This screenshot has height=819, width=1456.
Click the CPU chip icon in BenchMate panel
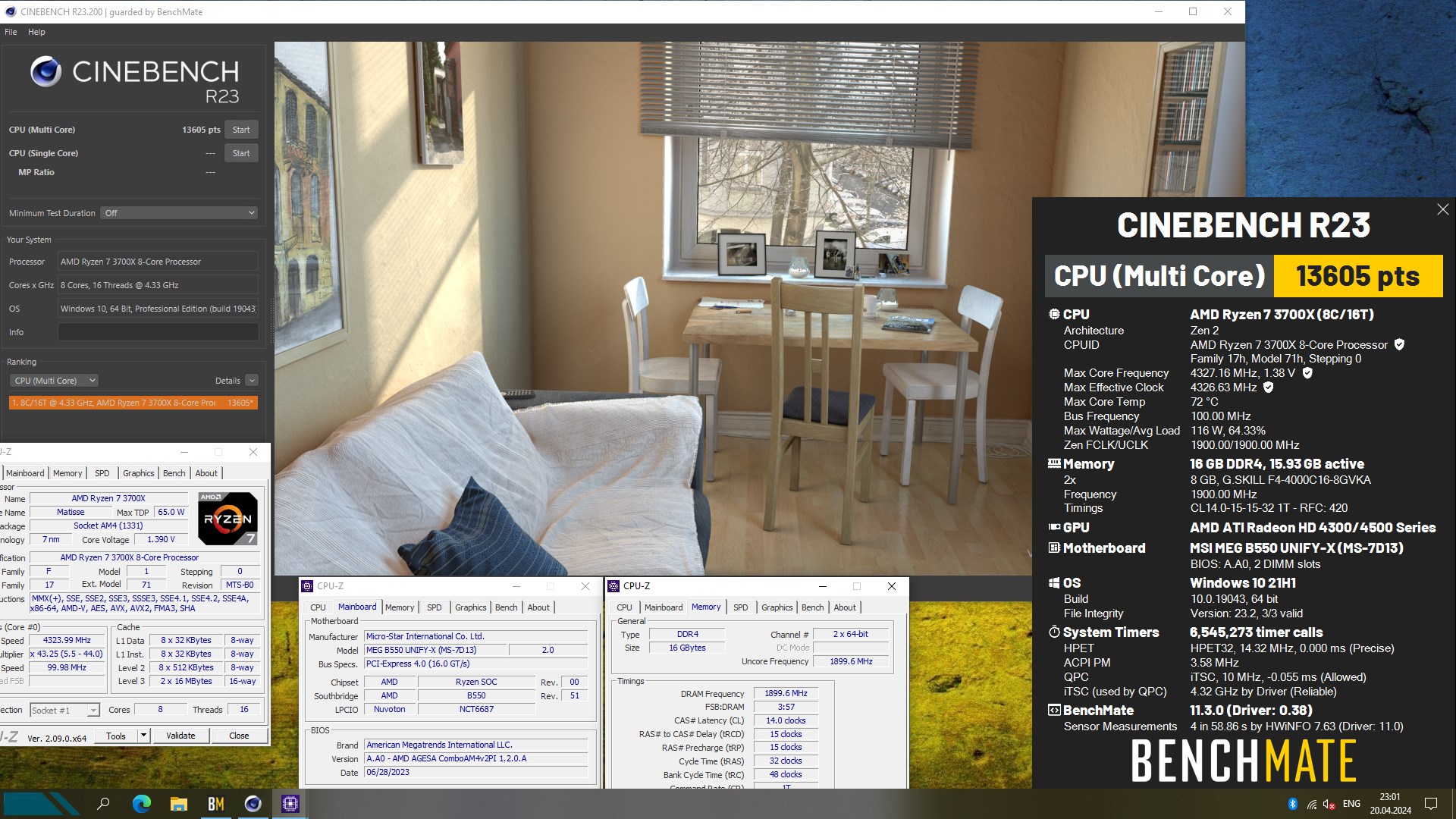click(x=1054, y=314)
